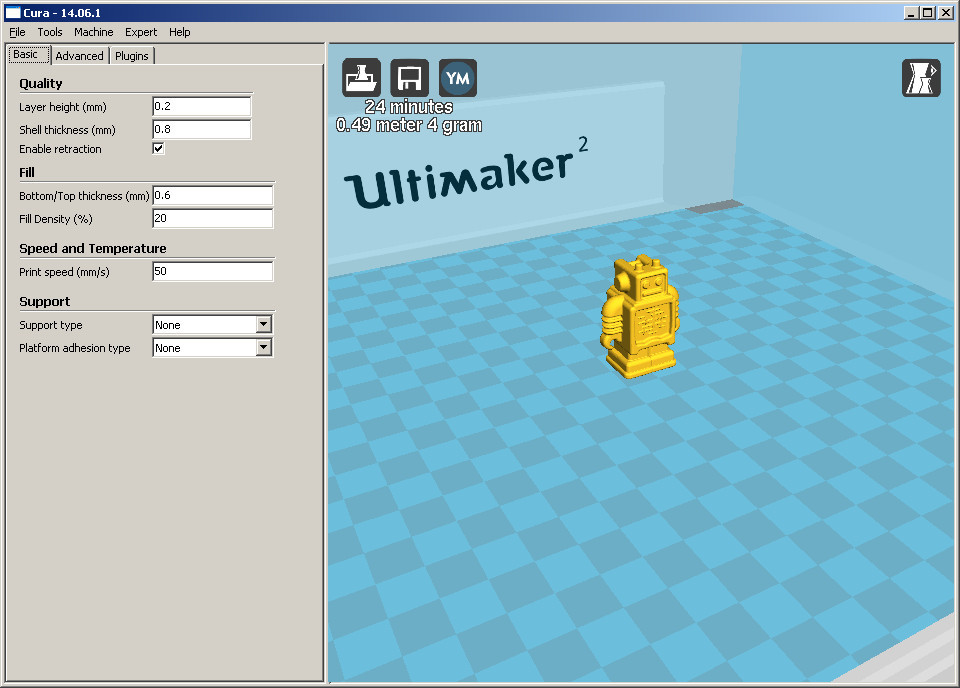Open the Support type dropdown
Viewport: 960px width, 688px height.
(x=212, y=324)
